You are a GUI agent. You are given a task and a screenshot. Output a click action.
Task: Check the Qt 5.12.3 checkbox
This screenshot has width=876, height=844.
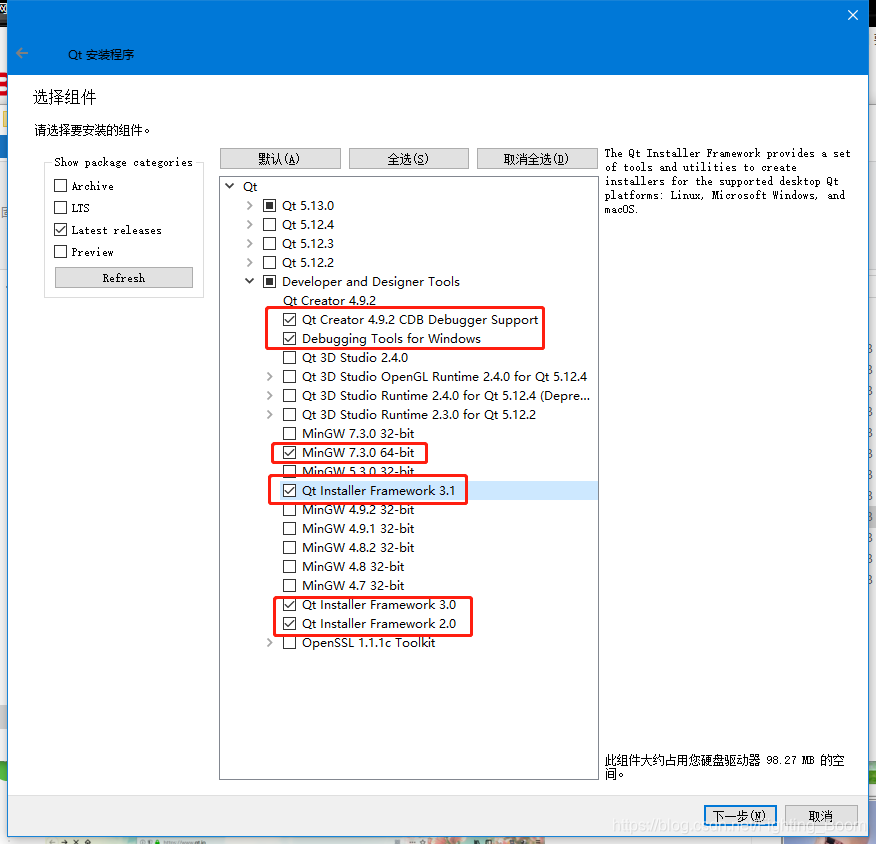click(x=269, y=244)
